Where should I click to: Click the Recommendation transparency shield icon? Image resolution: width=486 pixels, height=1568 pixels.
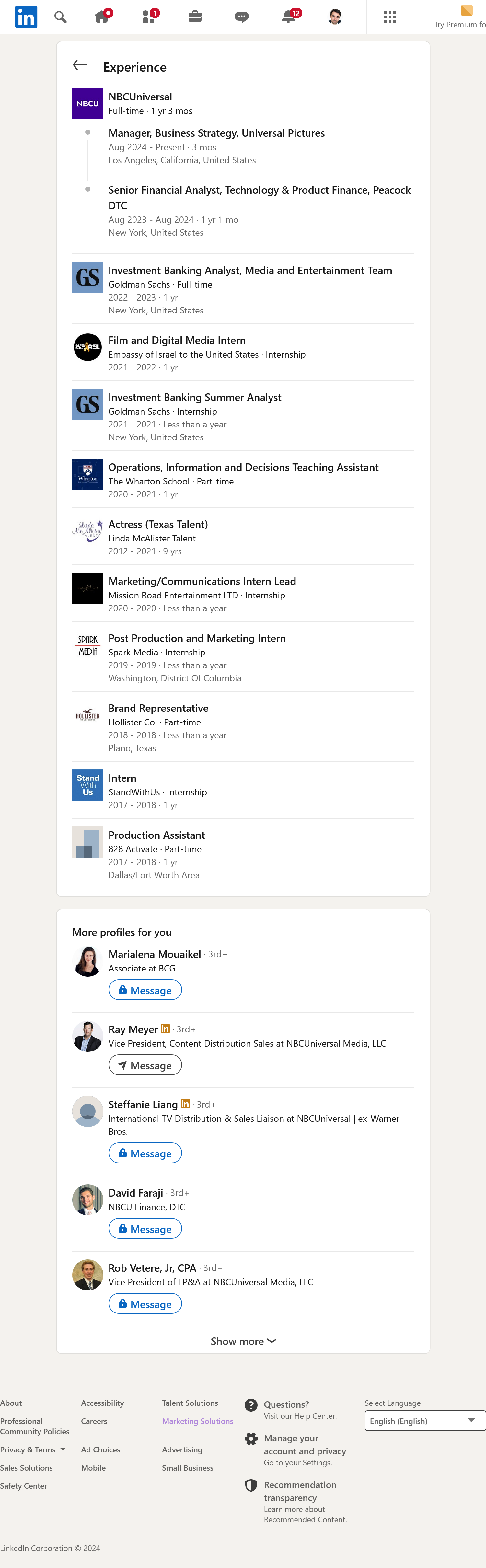click(251, 1485)
